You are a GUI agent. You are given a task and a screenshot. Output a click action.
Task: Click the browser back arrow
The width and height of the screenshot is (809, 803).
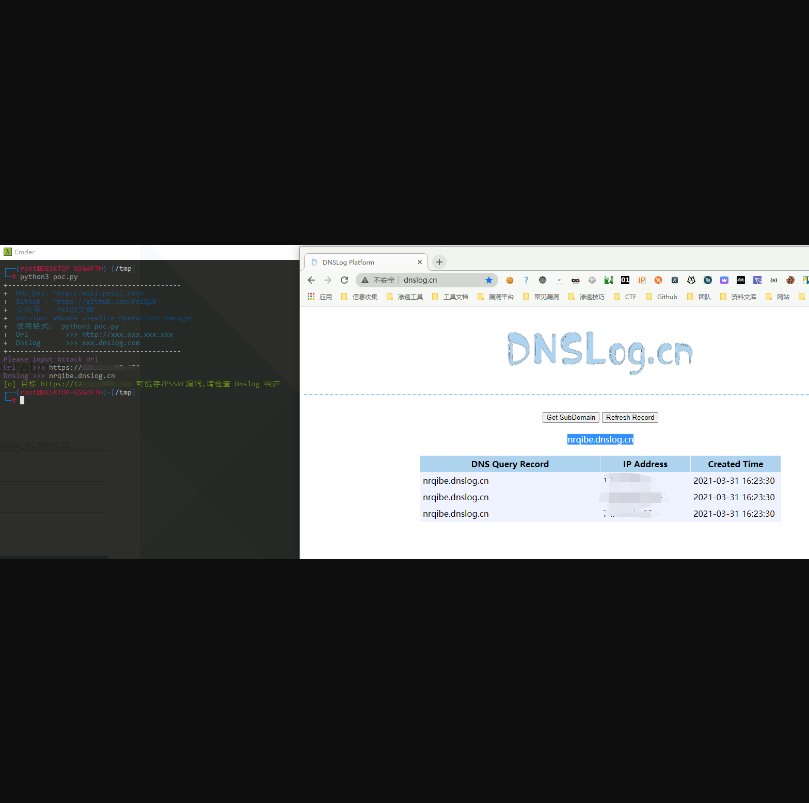[311, 280]
